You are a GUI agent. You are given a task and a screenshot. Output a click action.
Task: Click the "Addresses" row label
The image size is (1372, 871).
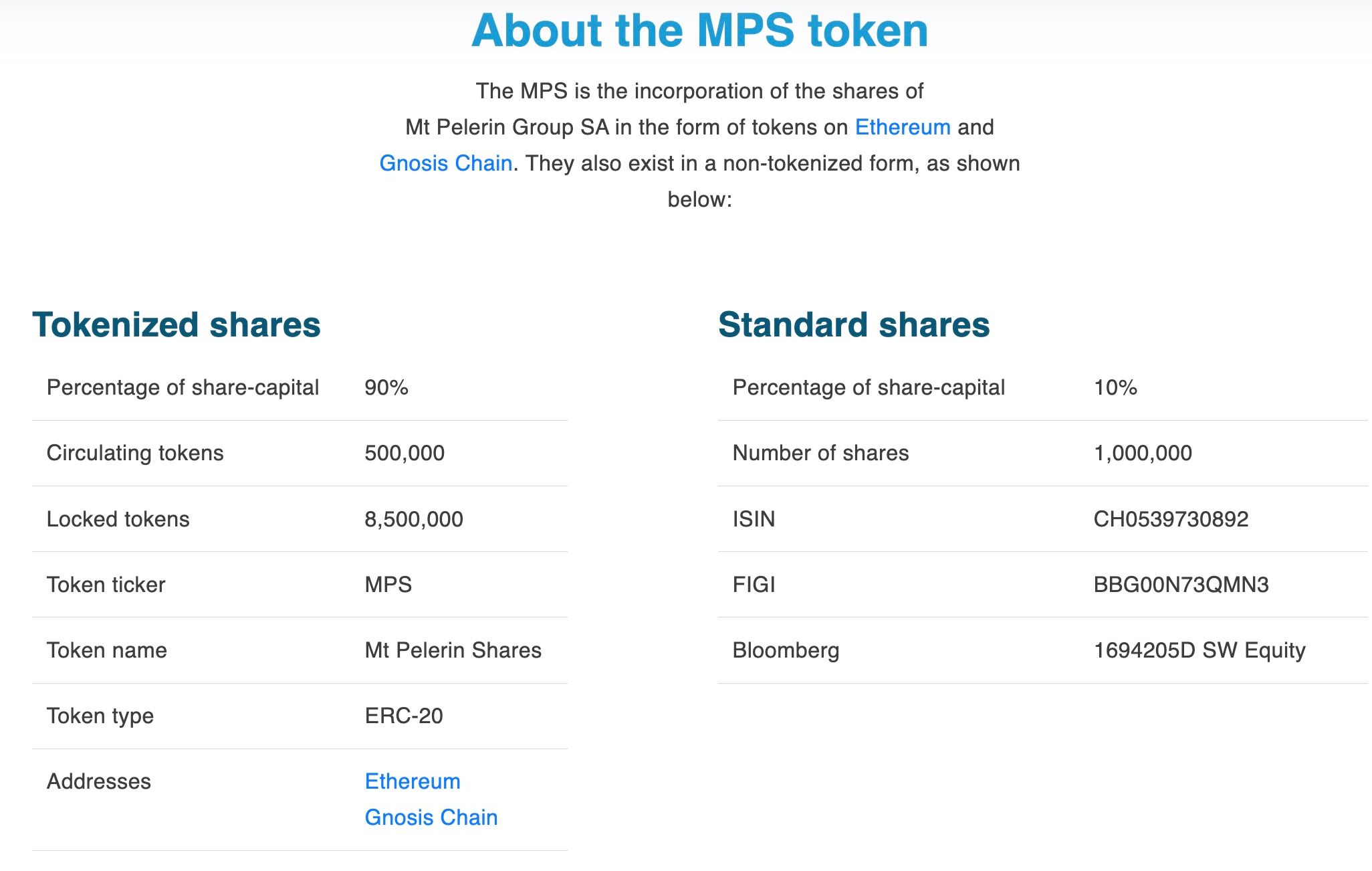(x=98, y=781)
